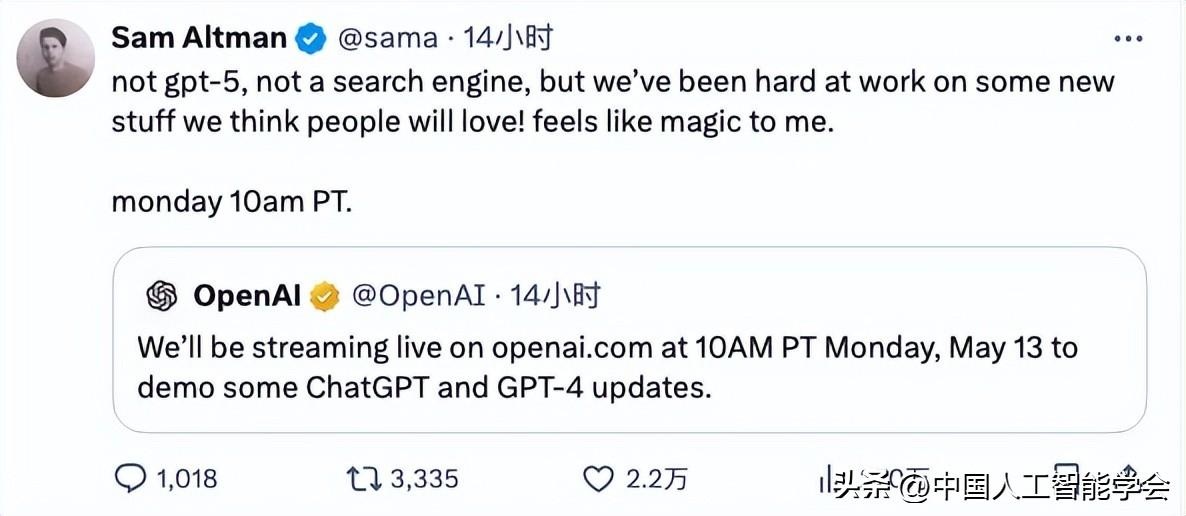Bookmark the tweet with the bookmark icon
Screen dimensions: 1186x516
[1068, 479]
